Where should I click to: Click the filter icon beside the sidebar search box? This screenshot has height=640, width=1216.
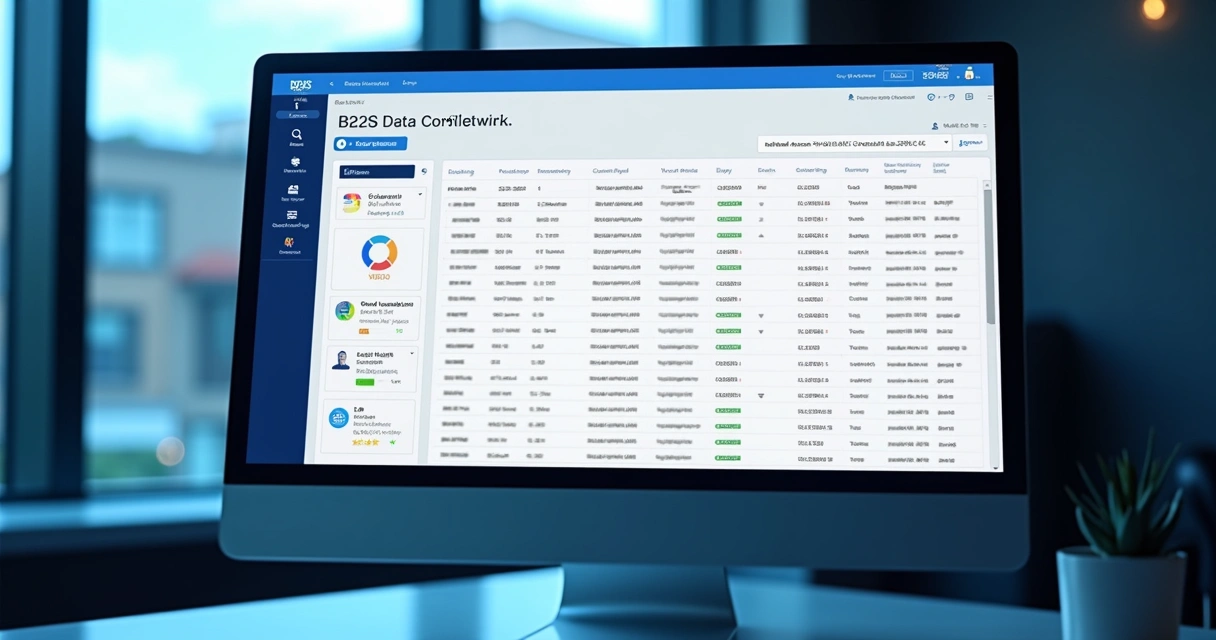coord(424,171)
